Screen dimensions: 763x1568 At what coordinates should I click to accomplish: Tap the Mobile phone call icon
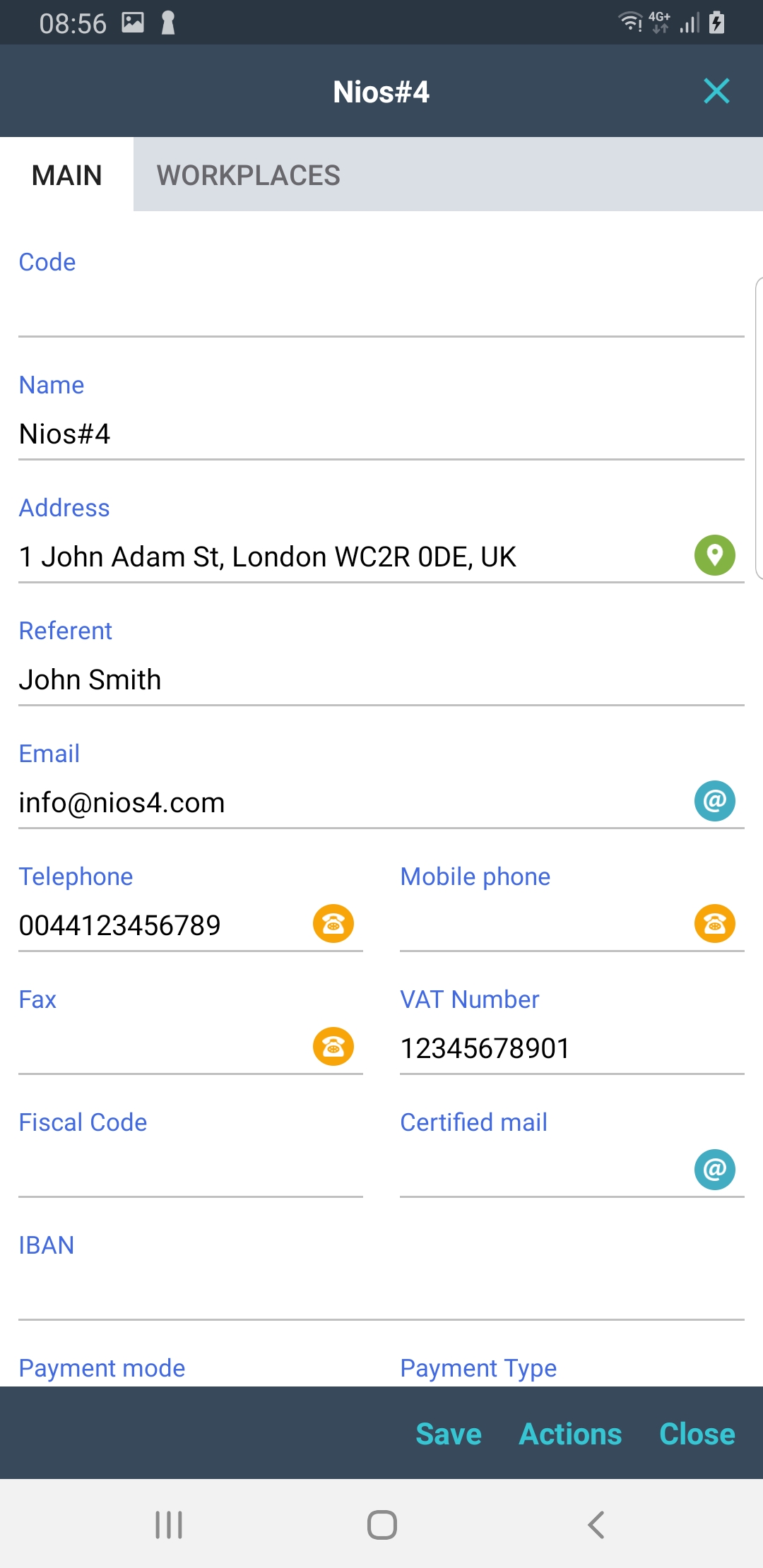714,924
